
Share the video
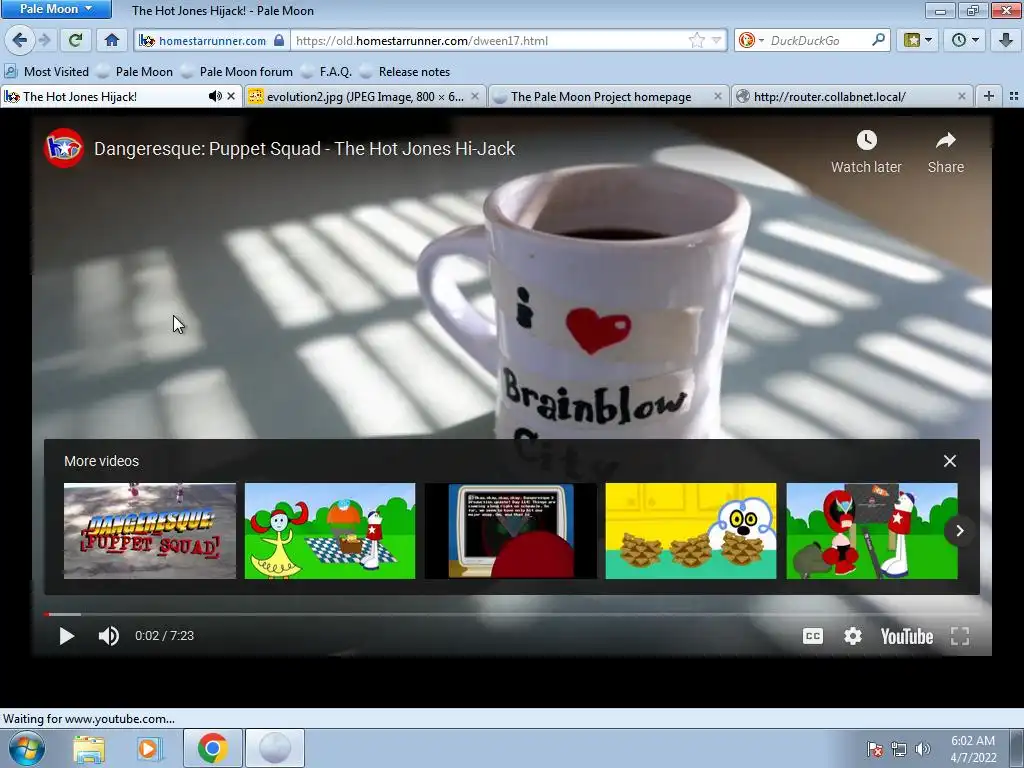coord(946,152)
